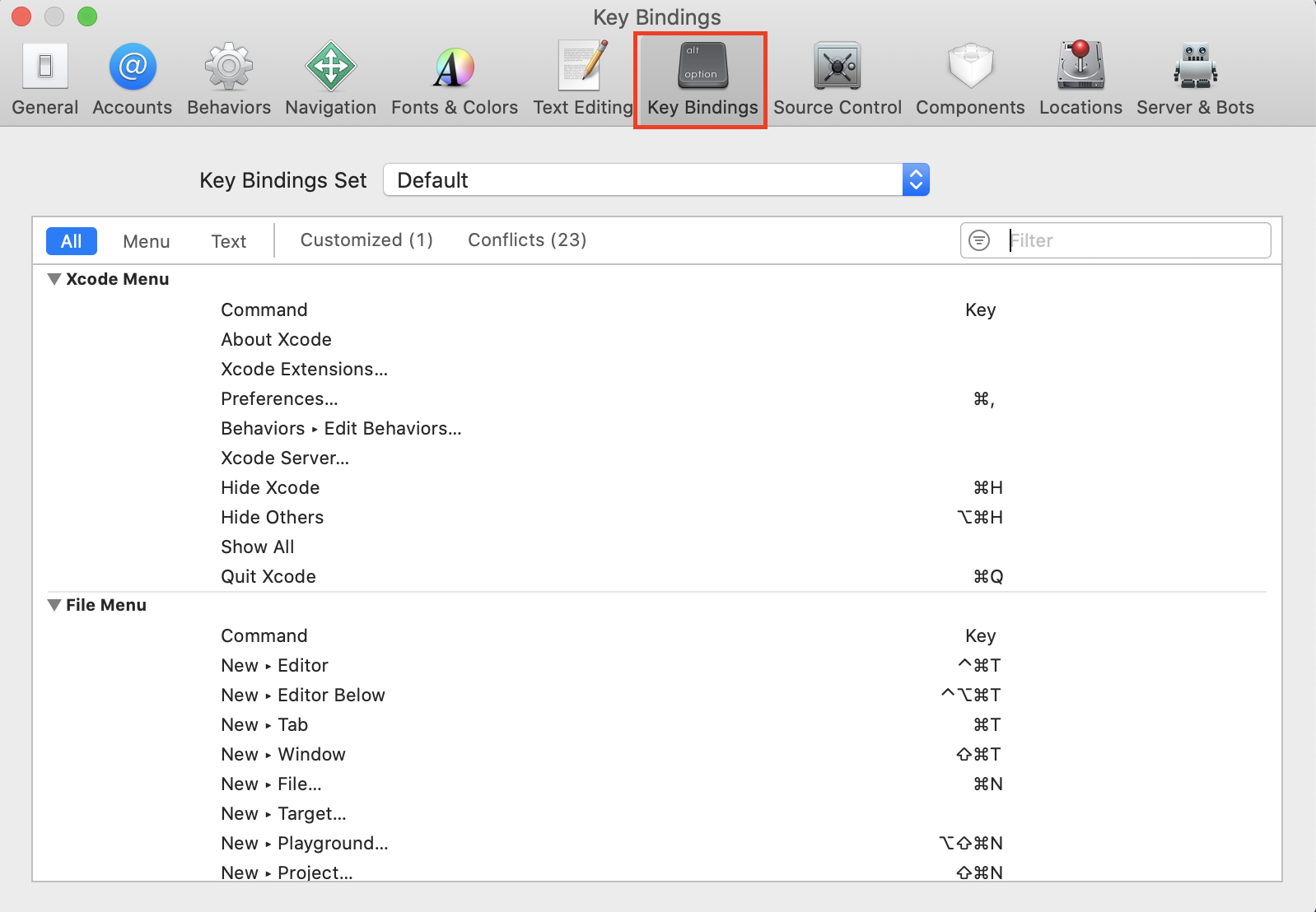Select the New Editor Below row
This screenshot has width=1316, height=912.
[x=657, y=695]
